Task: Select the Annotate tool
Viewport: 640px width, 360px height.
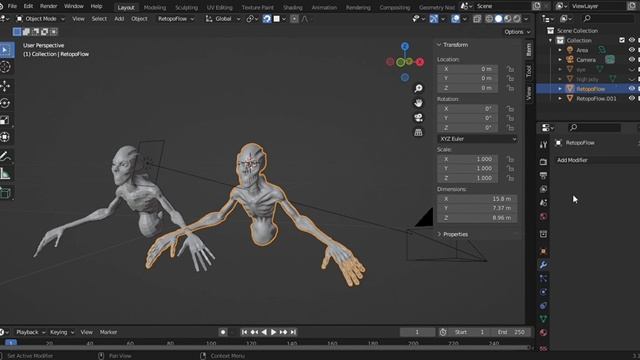Action: pyautogui.click(x=5, y=156)
